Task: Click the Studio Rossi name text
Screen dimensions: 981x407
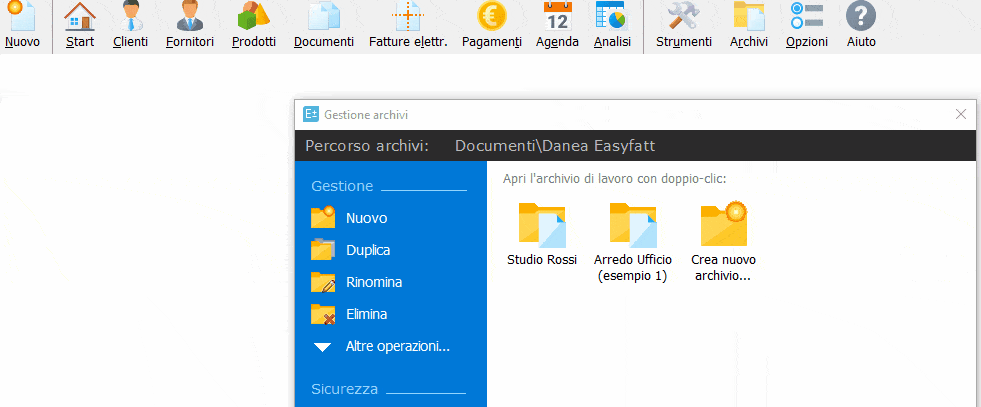Action: pyautogui.click(x=542, y=259)
